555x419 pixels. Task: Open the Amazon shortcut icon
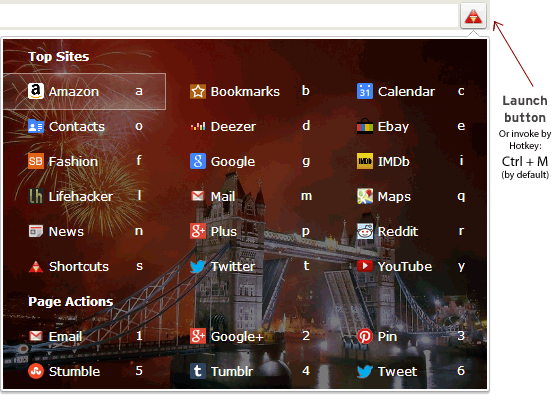coord(36,91)
